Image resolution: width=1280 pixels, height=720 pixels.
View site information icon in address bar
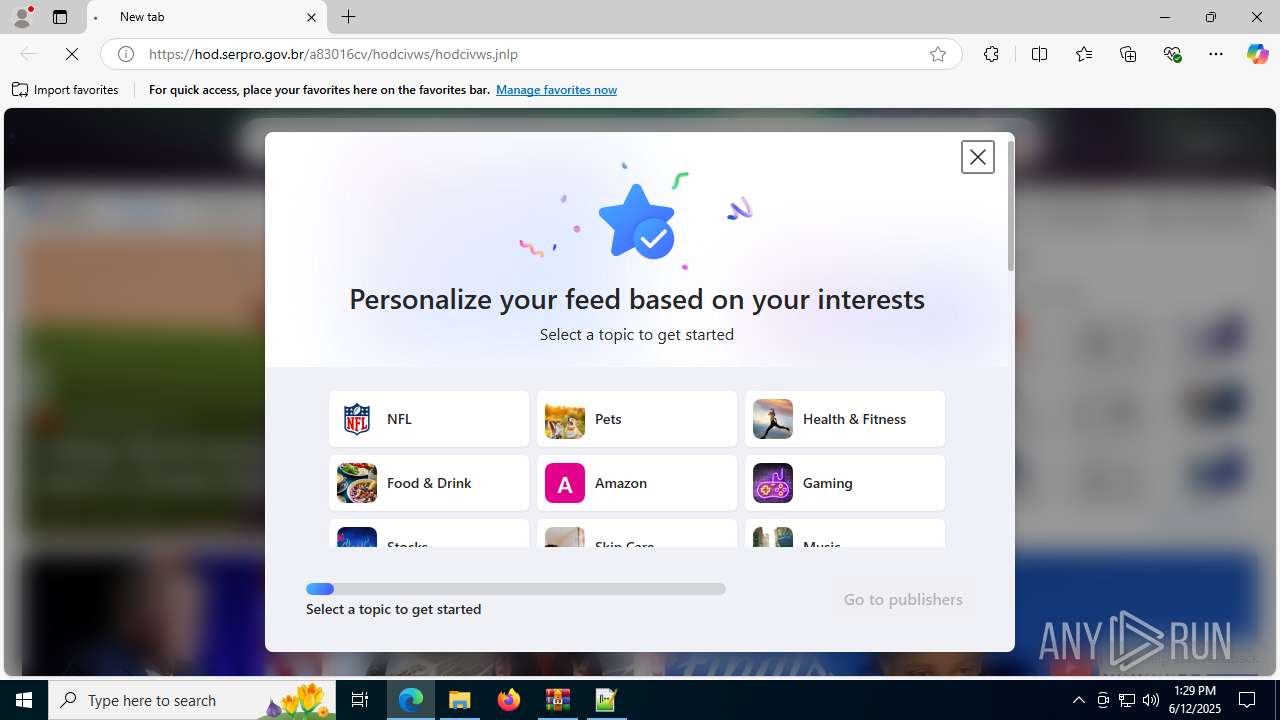click(x=126, y=54)
